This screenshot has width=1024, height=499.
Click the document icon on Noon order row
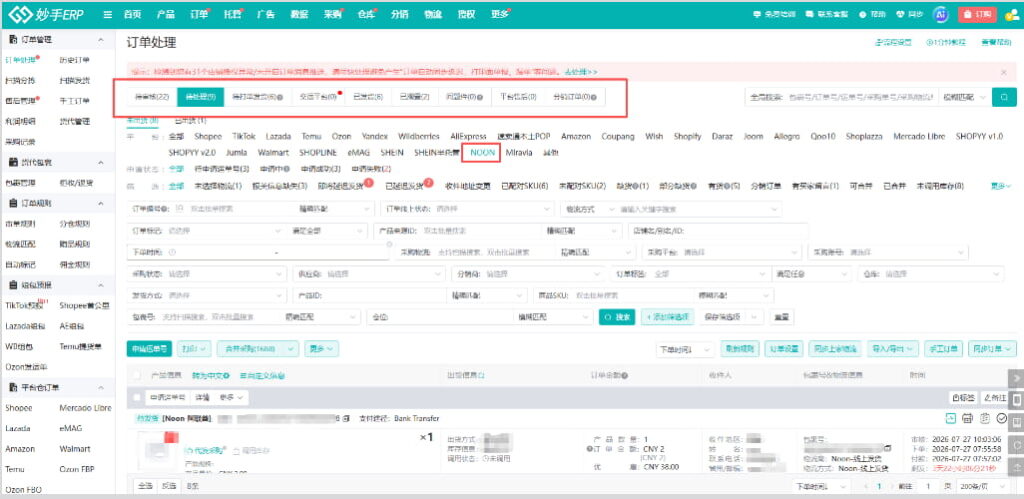click(985, 418)
